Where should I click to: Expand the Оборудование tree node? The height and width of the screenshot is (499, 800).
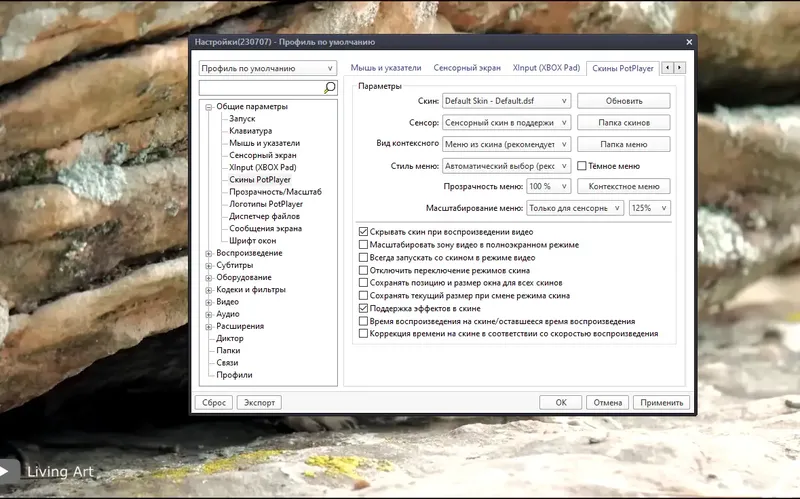pyautogui.click(x=209, y=278)
